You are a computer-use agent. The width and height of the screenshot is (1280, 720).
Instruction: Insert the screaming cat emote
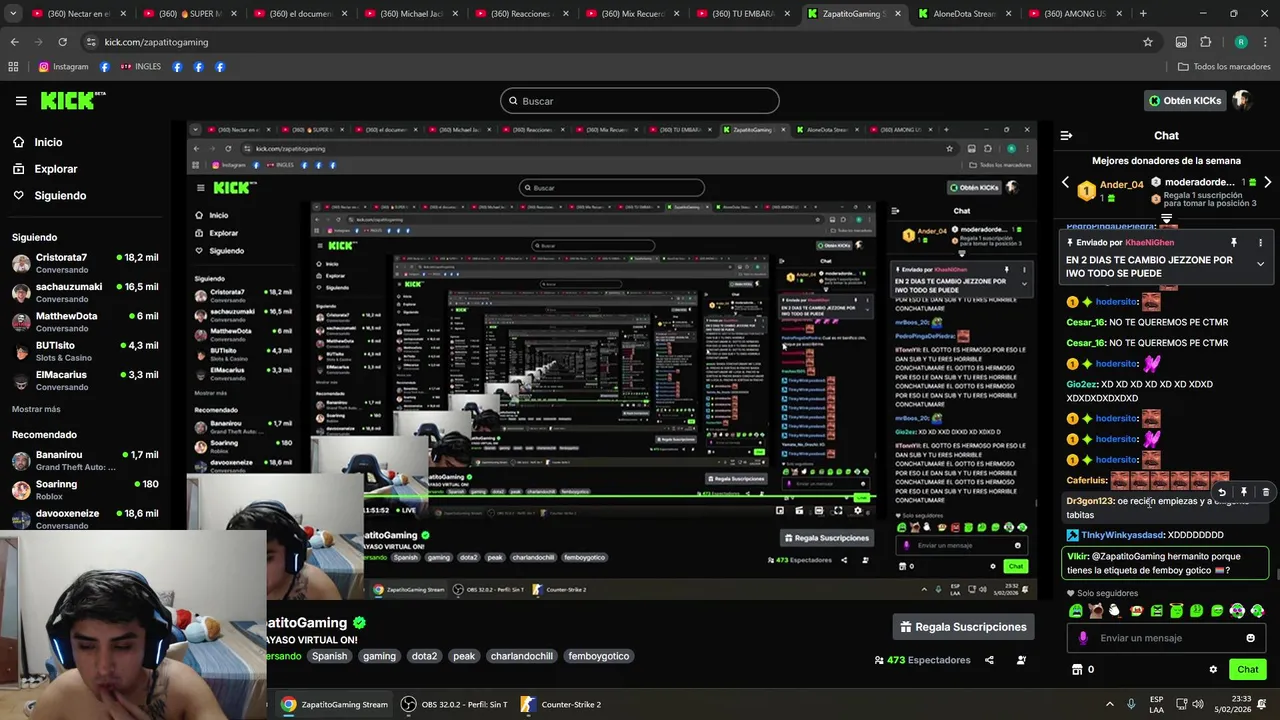pos(1096,611)
